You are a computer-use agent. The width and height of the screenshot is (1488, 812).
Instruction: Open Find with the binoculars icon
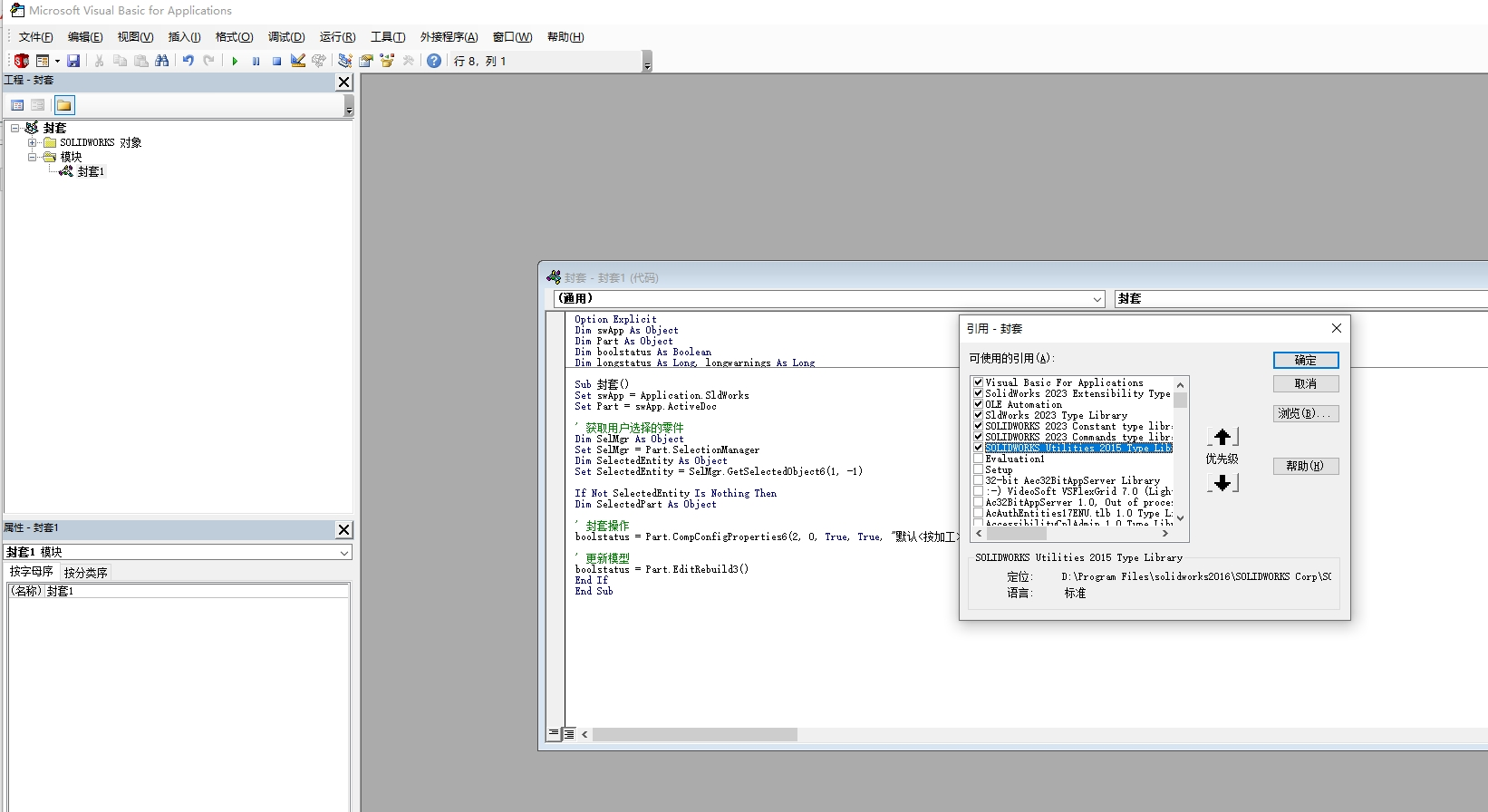point(162,61)
